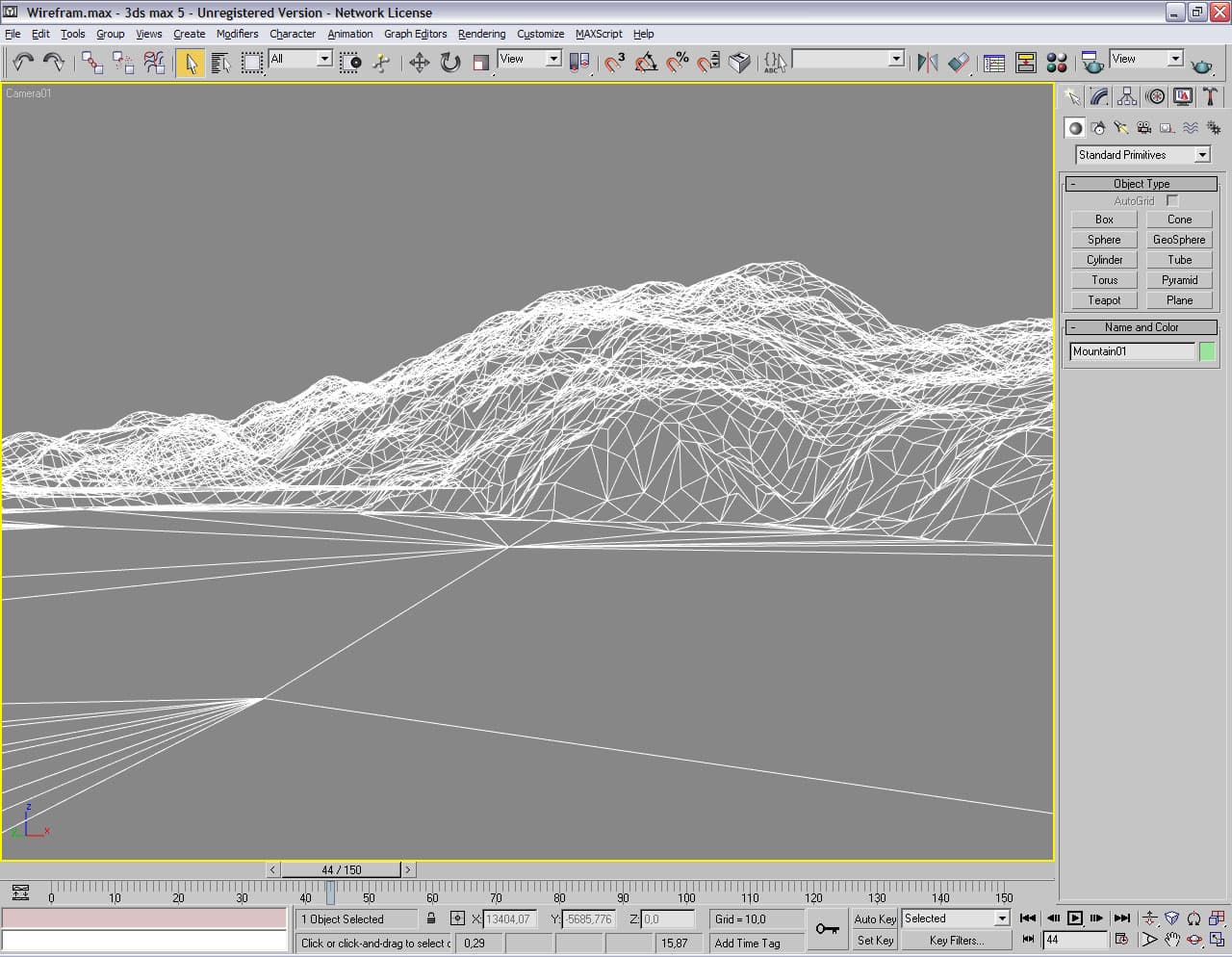Screen dimensions: 1232x957
Task: Open the Rendering menu
Action: tap(481, 34)
